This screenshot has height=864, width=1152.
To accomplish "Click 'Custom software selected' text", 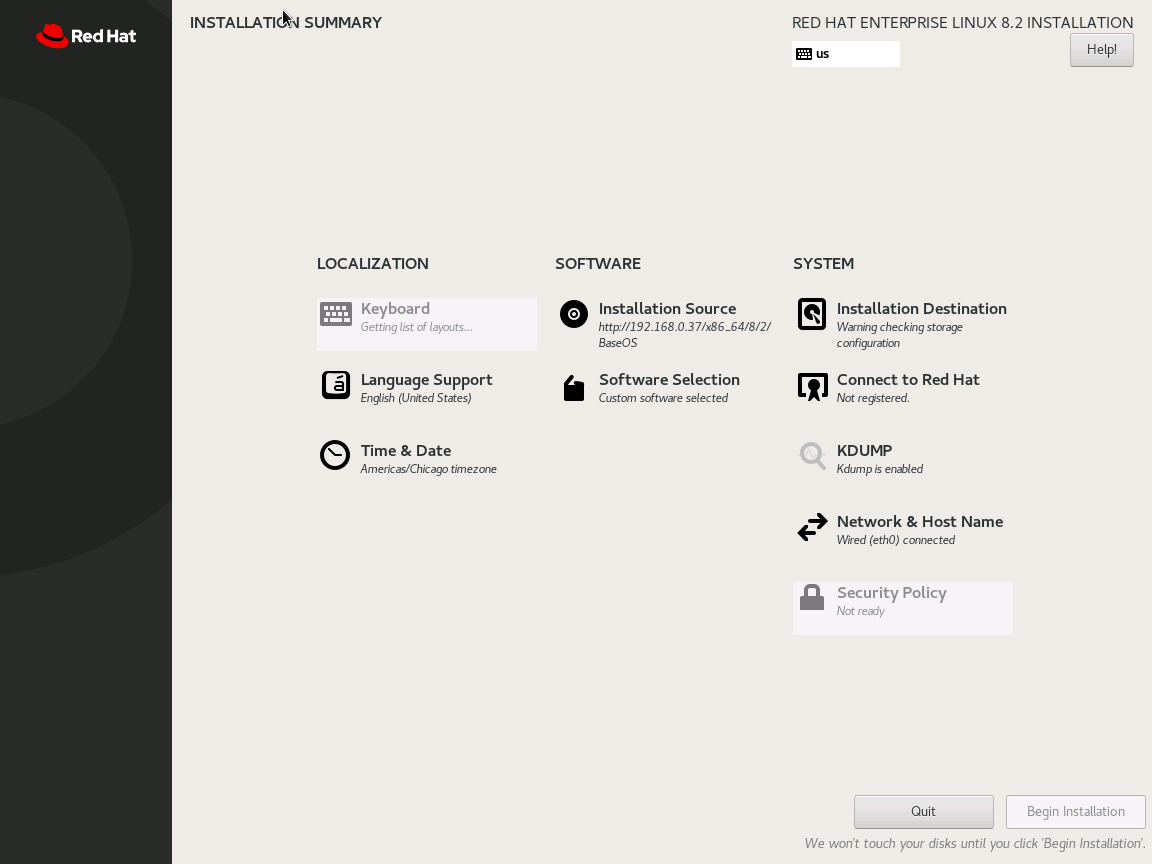I will (663, 398).
